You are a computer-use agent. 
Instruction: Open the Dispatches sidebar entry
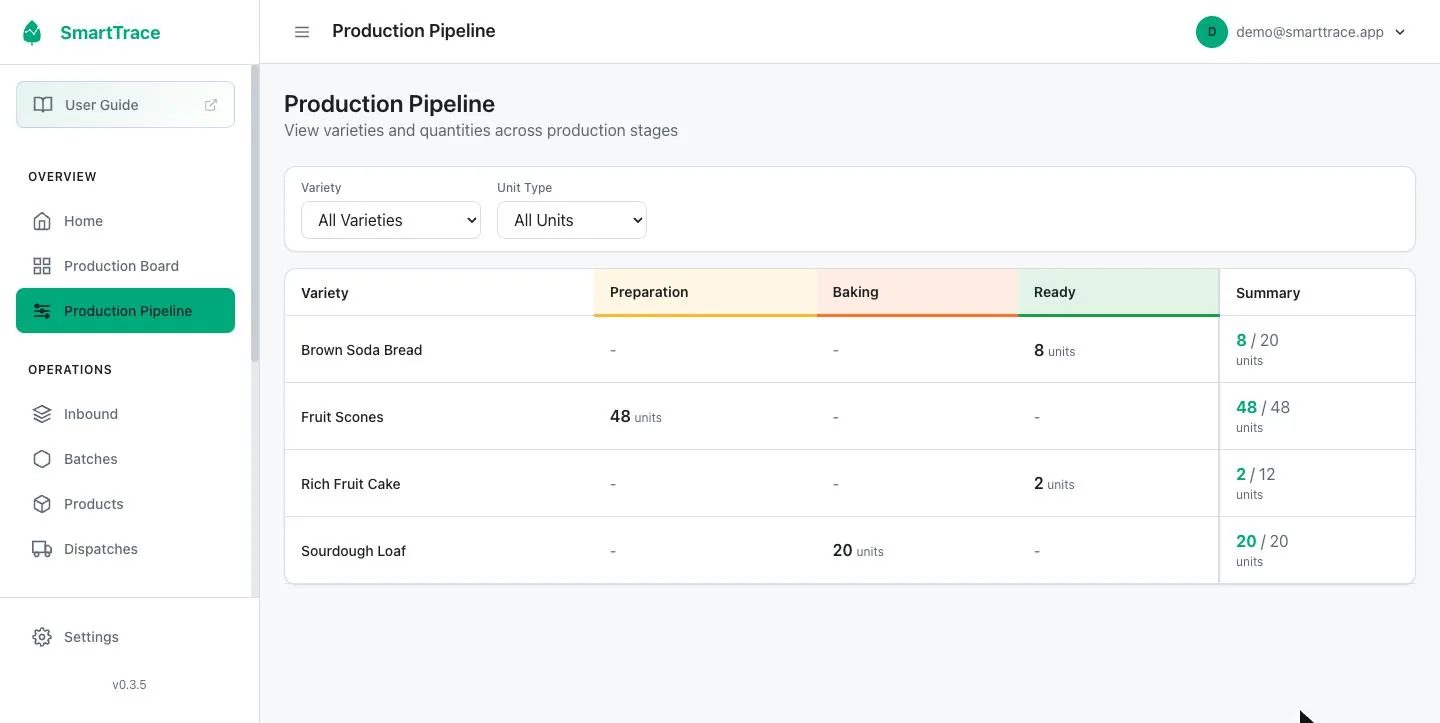[125, 549]
